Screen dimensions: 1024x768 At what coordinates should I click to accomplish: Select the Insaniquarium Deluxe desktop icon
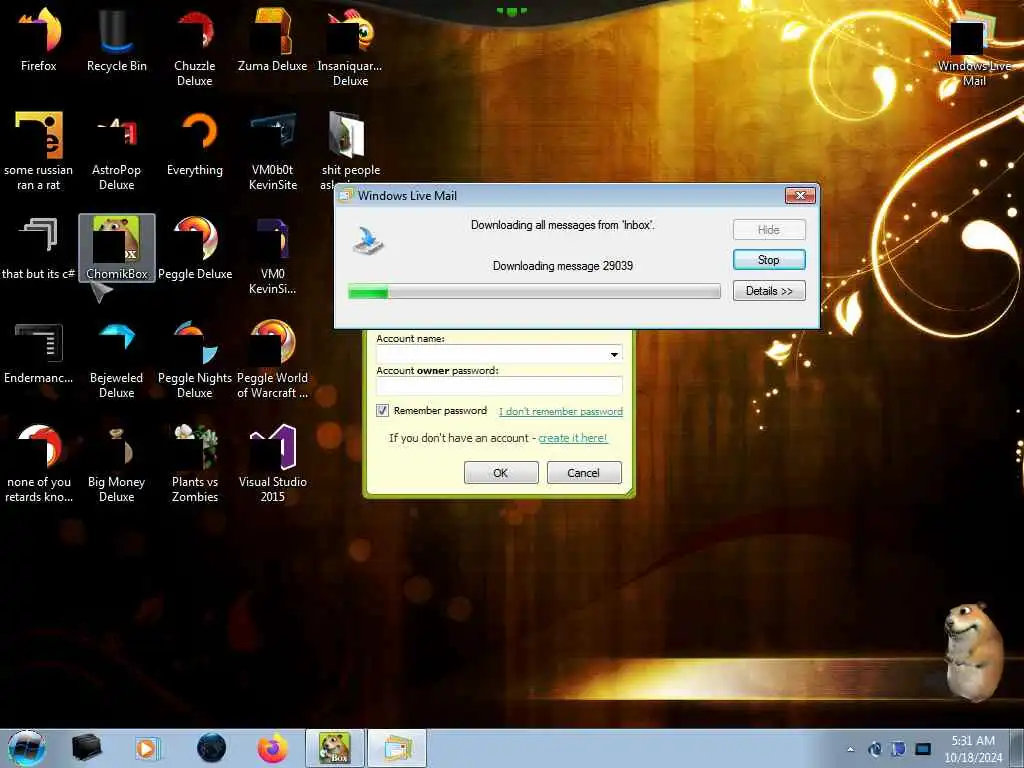click(350, 47)
